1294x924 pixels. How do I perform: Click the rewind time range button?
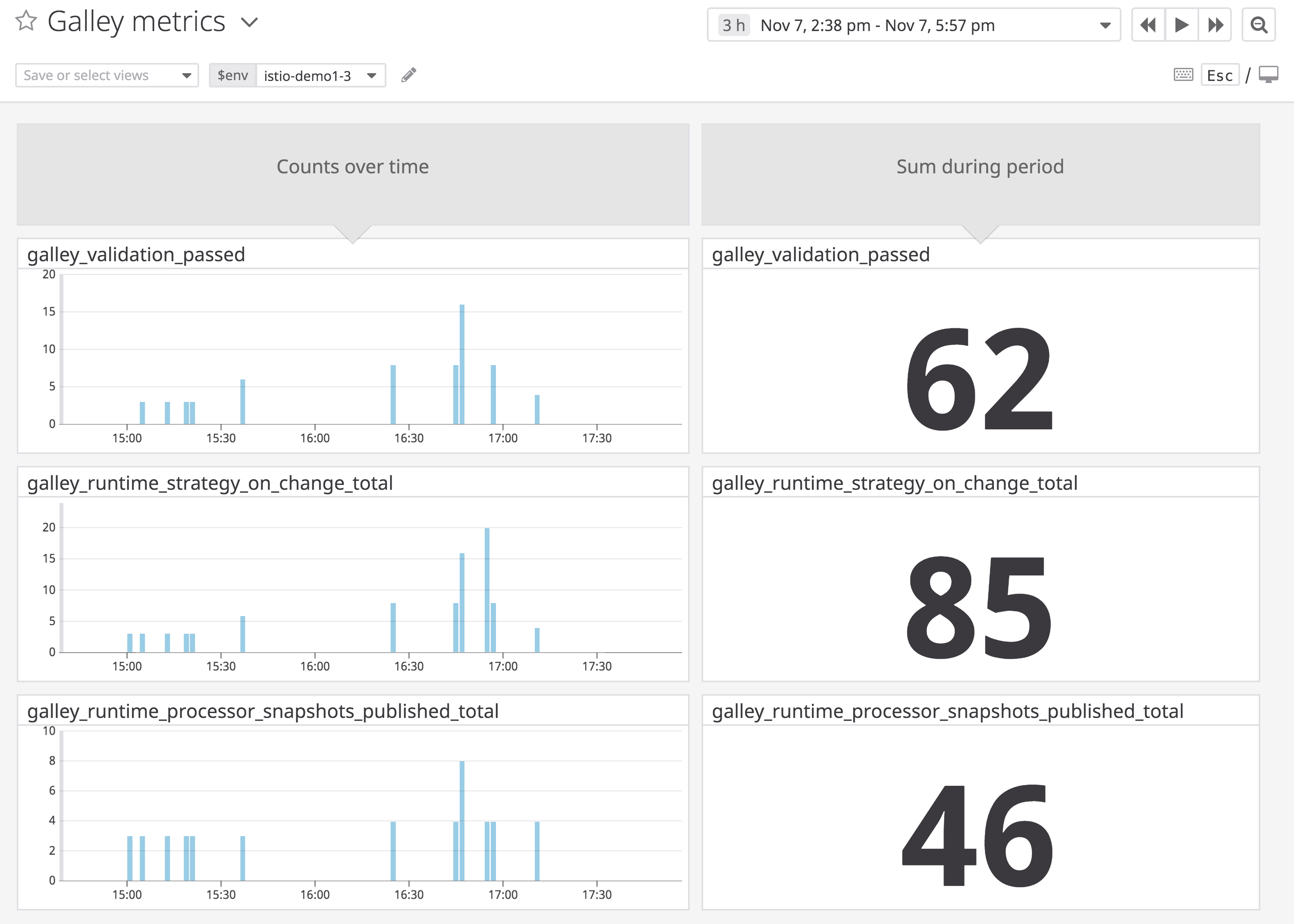[1148, 25]
